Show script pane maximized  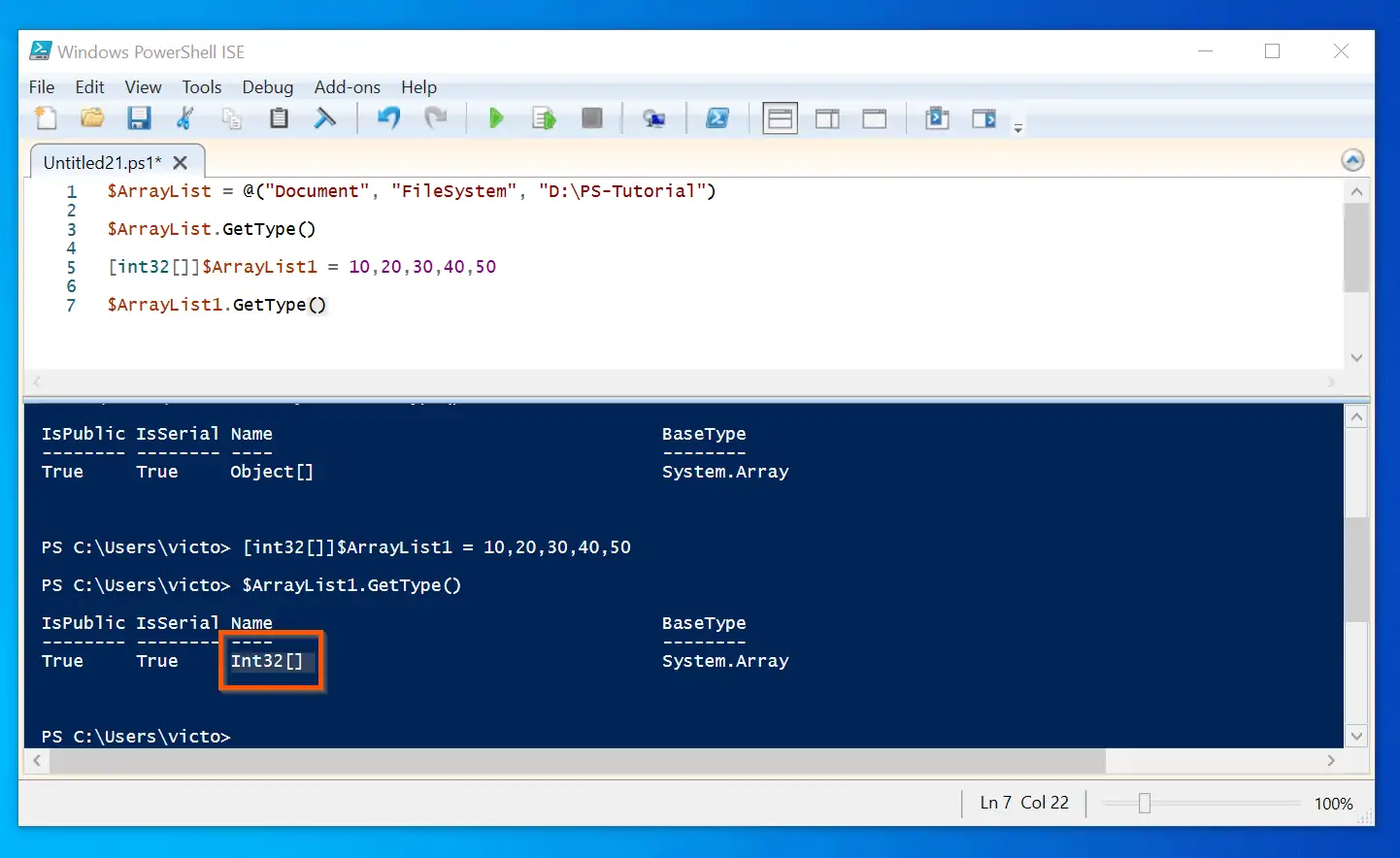tap(875, 118)
